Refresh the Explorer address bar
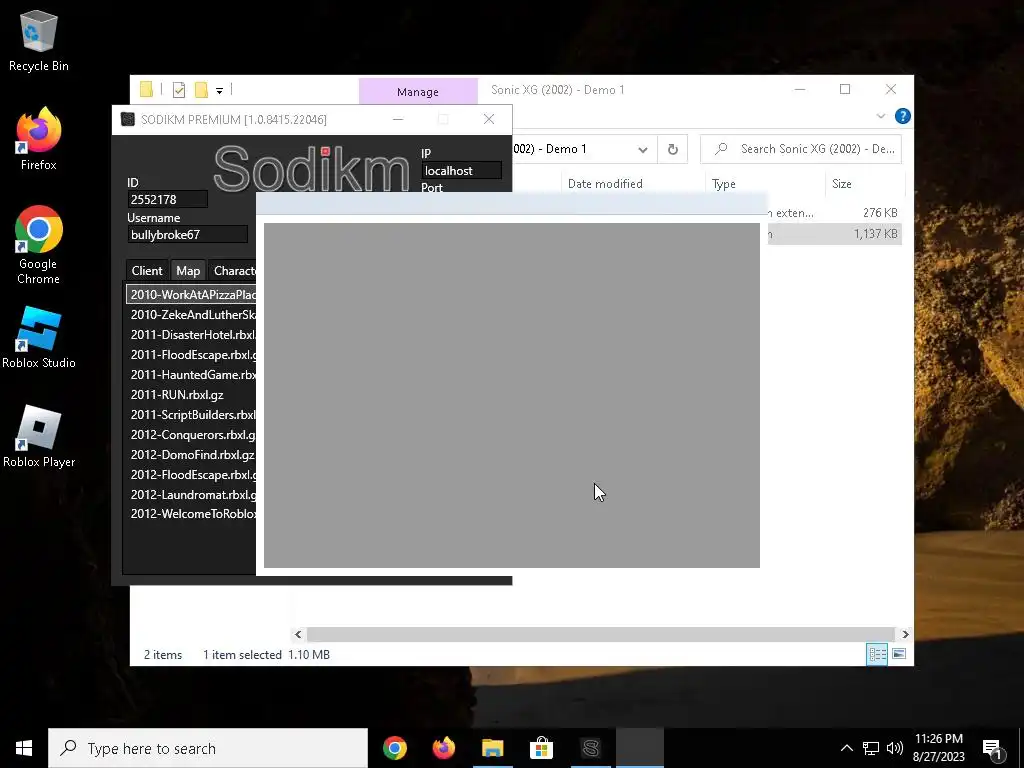 [673, 150]
